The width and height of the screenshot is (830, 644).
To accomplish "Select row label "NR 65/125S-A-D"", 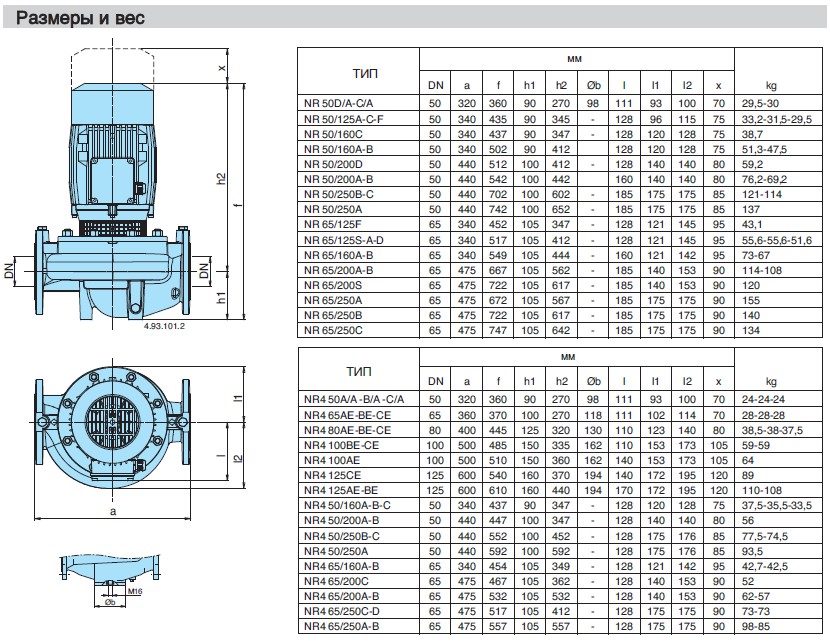I will point(344,240).
